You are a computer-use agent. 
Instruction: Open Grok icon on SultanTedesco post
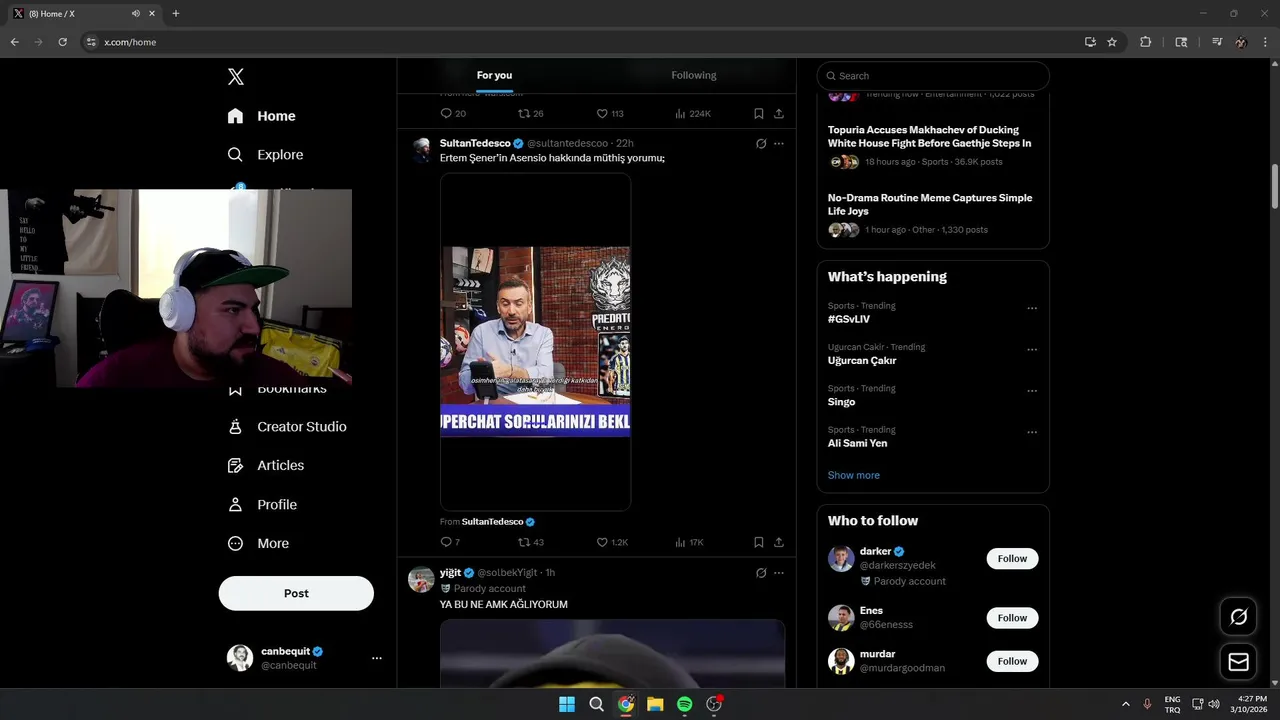[761, 144]
